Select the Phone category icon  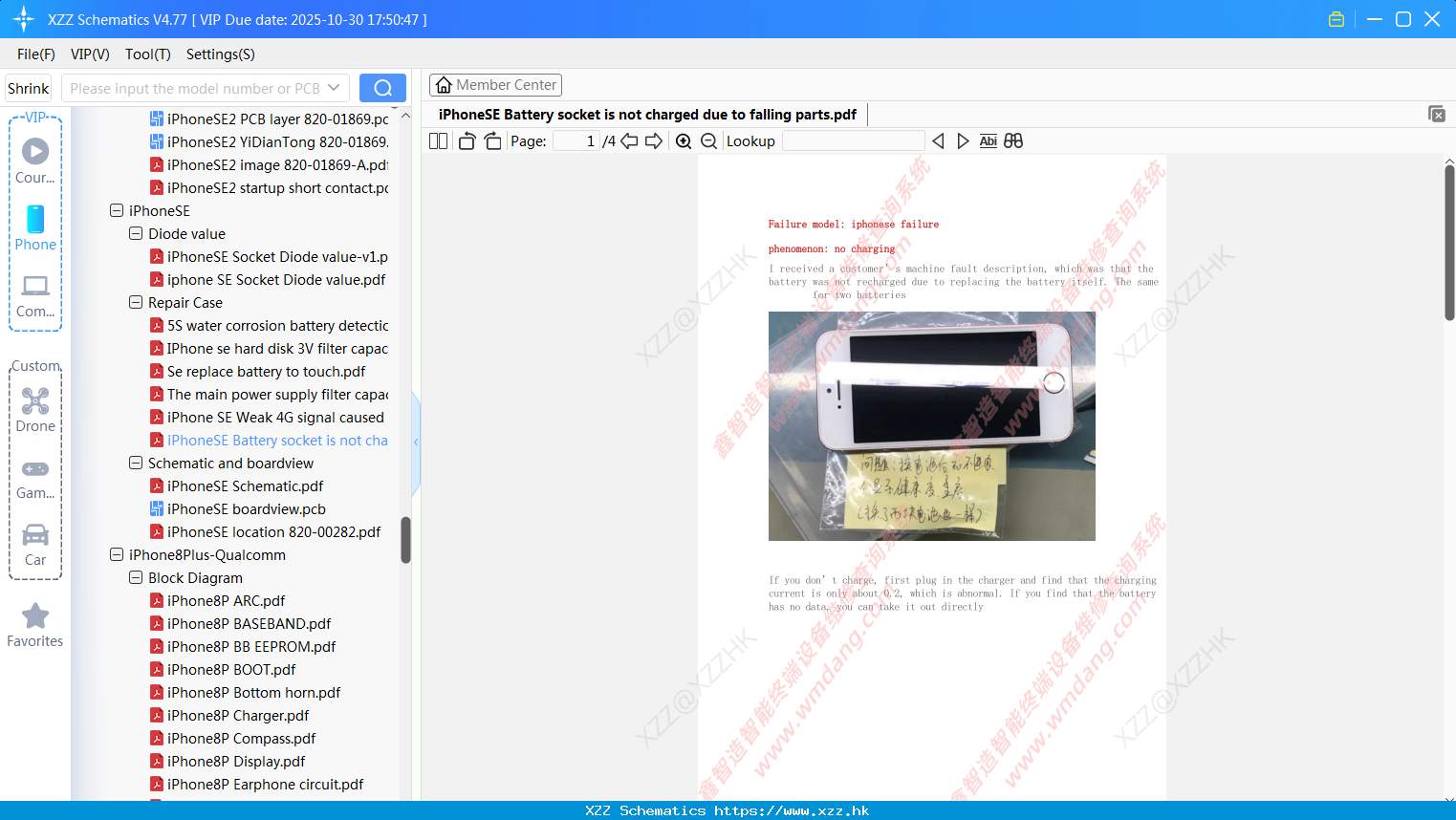click(35, 228)
